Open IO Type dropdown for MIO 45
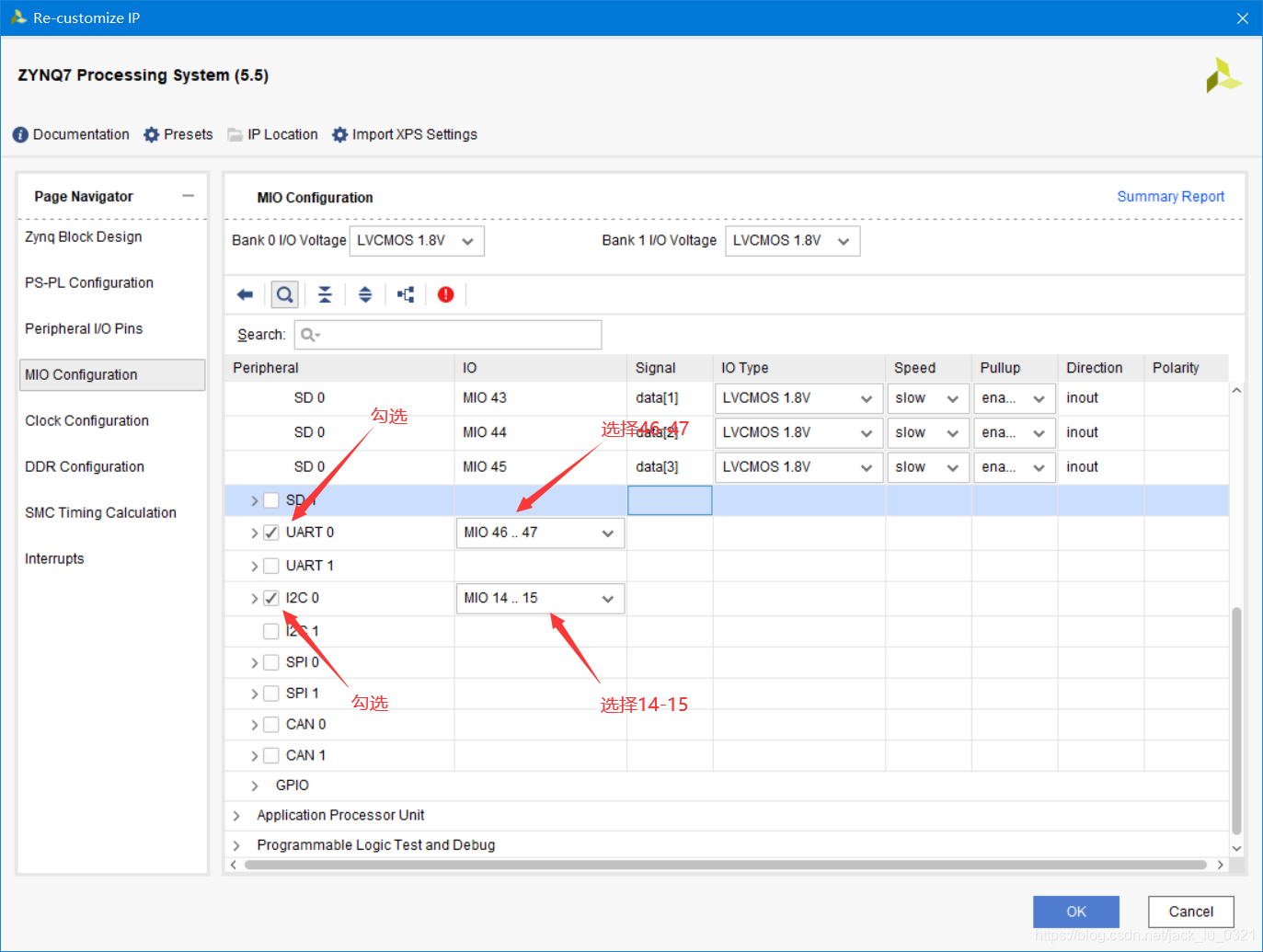Screen dimensions: 1263x952 [x=798, y=468]
